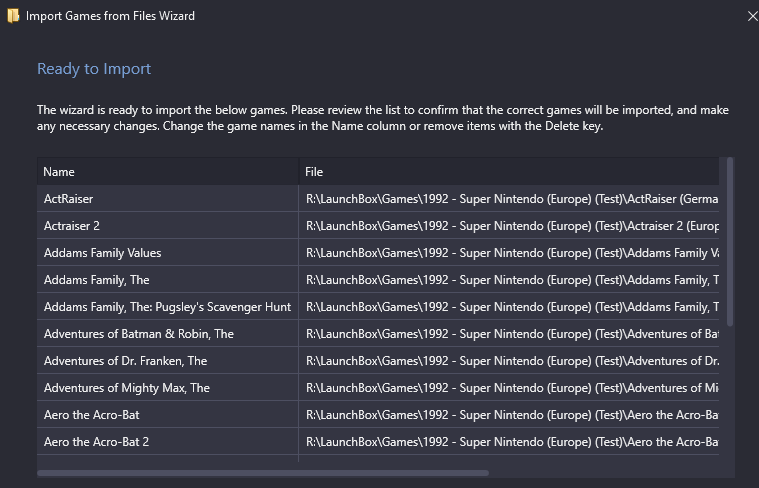The image size is (759, 488).
Task: Click file path in 'Addams Family, The' row
Action: click(509, 280)
